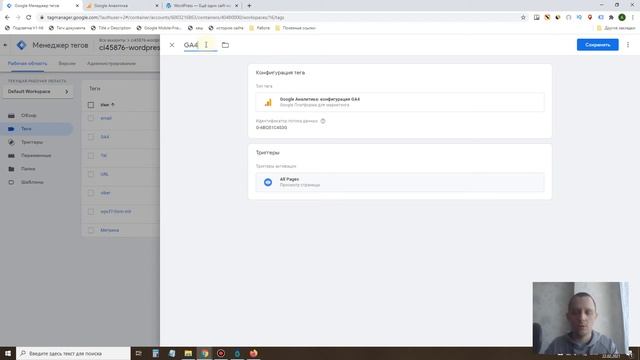The width and height of the screenshot is (640, 360).
Task: Click the back arrow beside Tag Manager logo
Action: (5, 45)
